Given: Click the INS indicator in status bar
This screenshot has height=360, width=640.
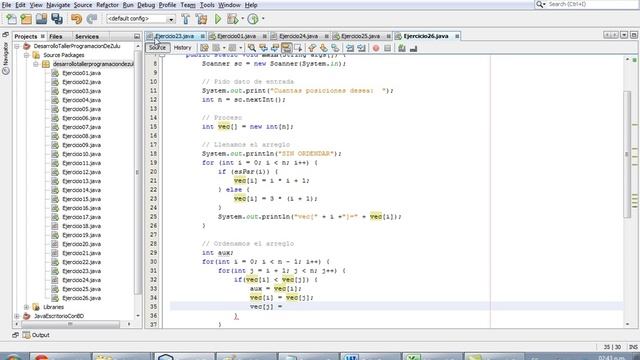Looking at the screenshot, I should coord(633,347).
